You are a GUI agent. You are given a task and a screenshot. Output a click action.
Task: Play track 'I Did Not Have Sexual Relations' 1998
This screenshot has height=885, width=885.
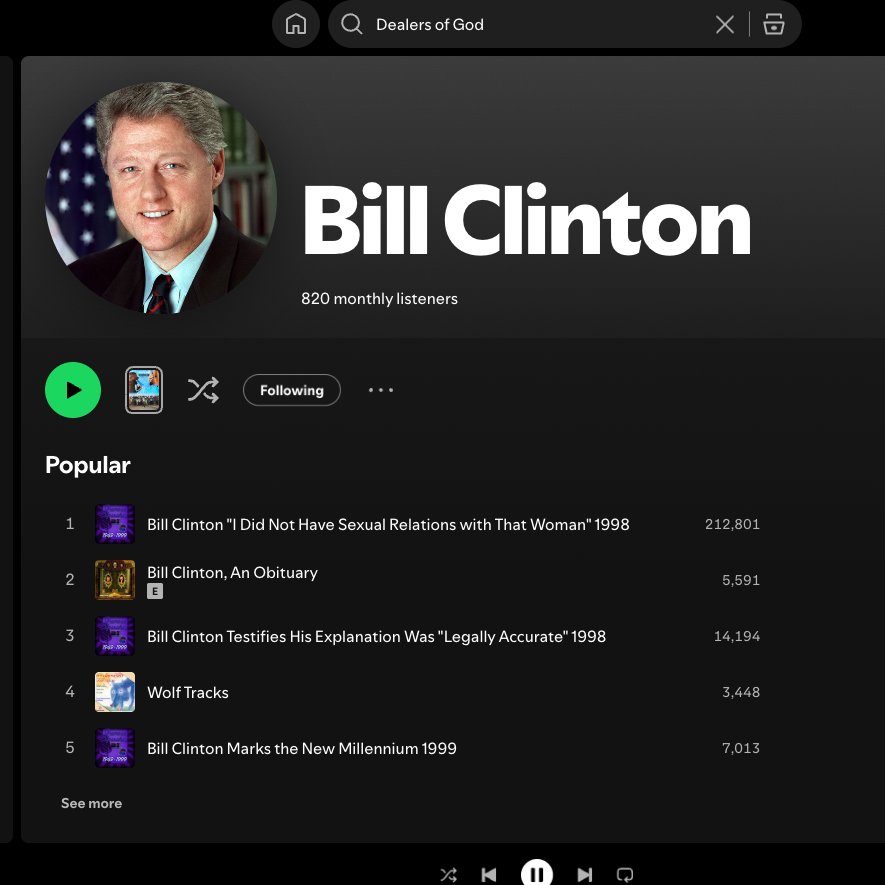388,524
